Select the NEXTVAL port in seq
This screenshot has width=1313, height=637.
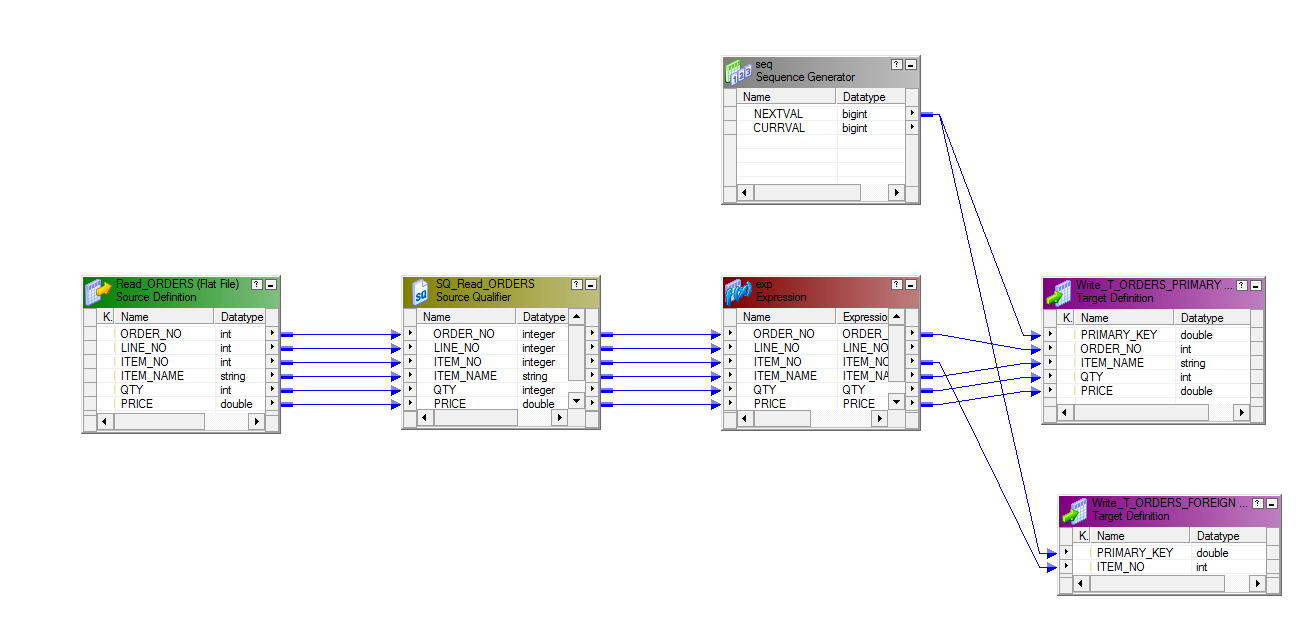pyautogui.click(x=778, y=114)
